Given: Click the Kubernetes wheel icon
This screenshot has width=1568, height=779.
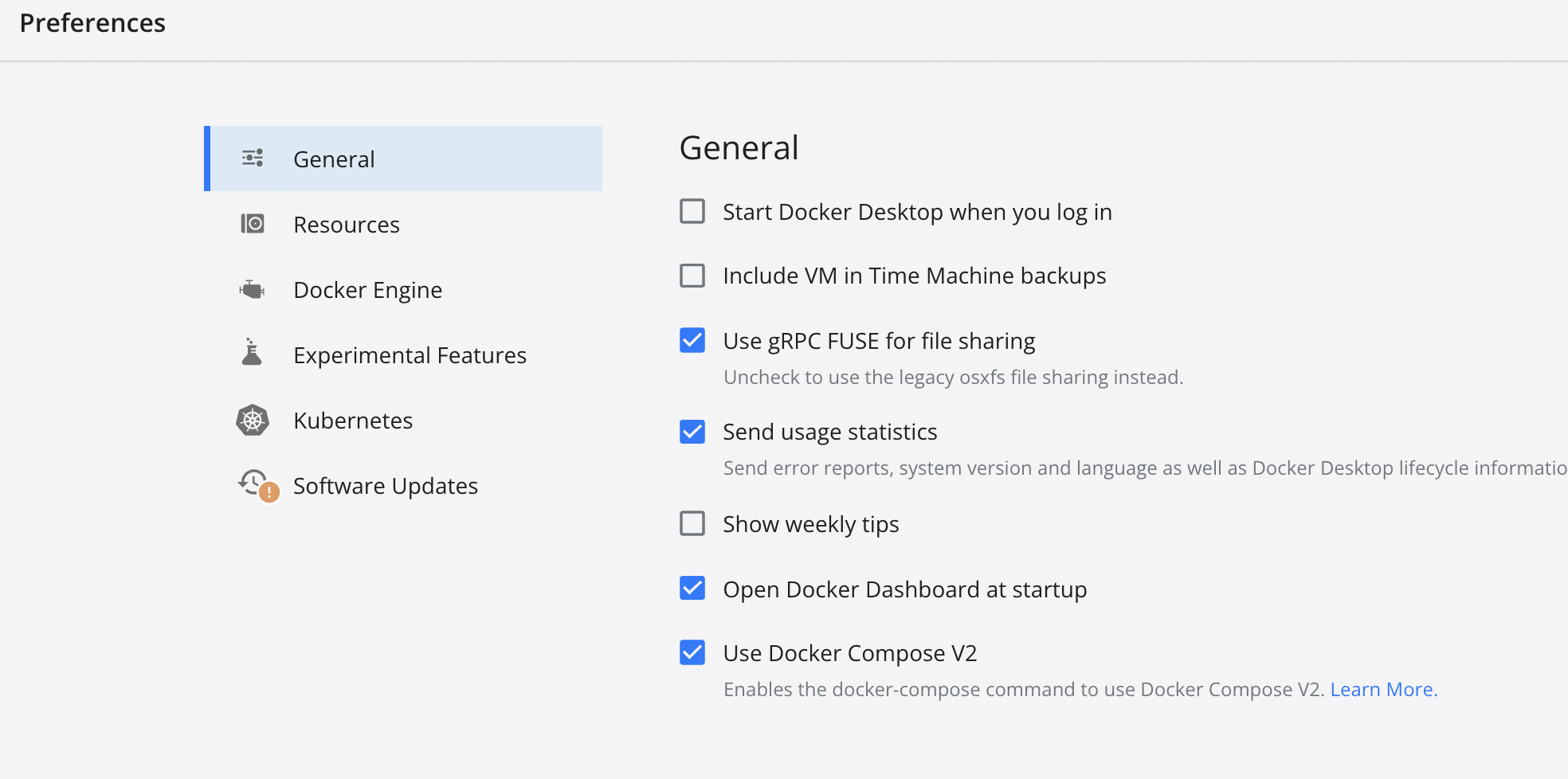Looking at the screenshot, I should (x=253, y=420).
